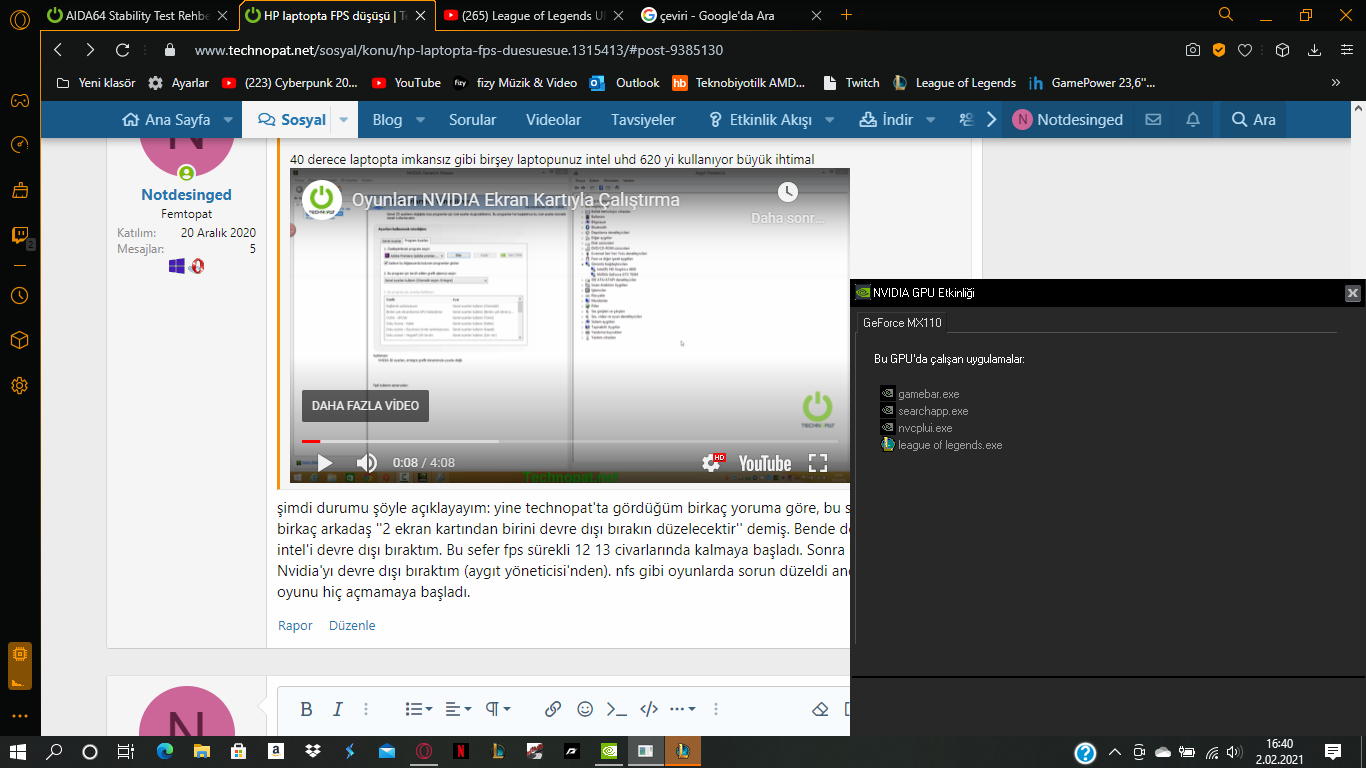Viewport: 1366px width, 768px height.
Task: Open Notdesinged account menu in navbar
Action: point(1067,119)
